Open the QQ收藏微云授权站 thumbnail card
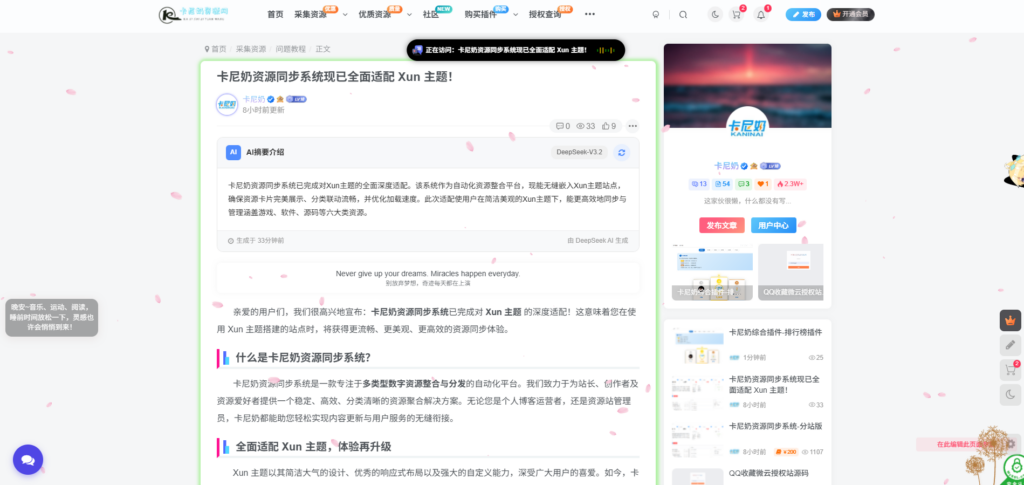Screen dimensions: 1024x485 (790, 272)
